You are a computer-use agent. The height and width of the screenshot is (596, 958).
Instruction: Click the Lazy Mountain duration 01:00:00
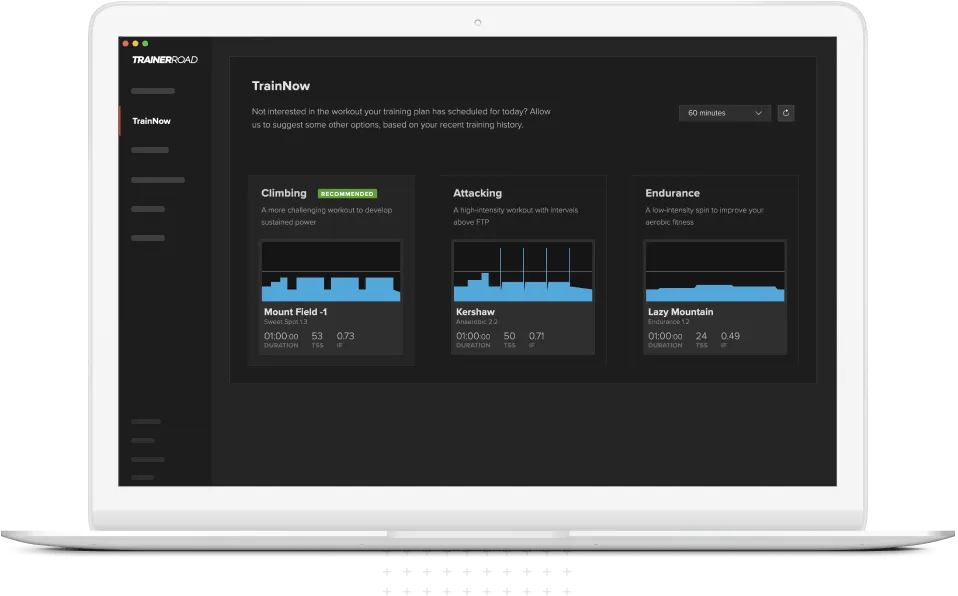pyautogui.click(x=666, y=336)
